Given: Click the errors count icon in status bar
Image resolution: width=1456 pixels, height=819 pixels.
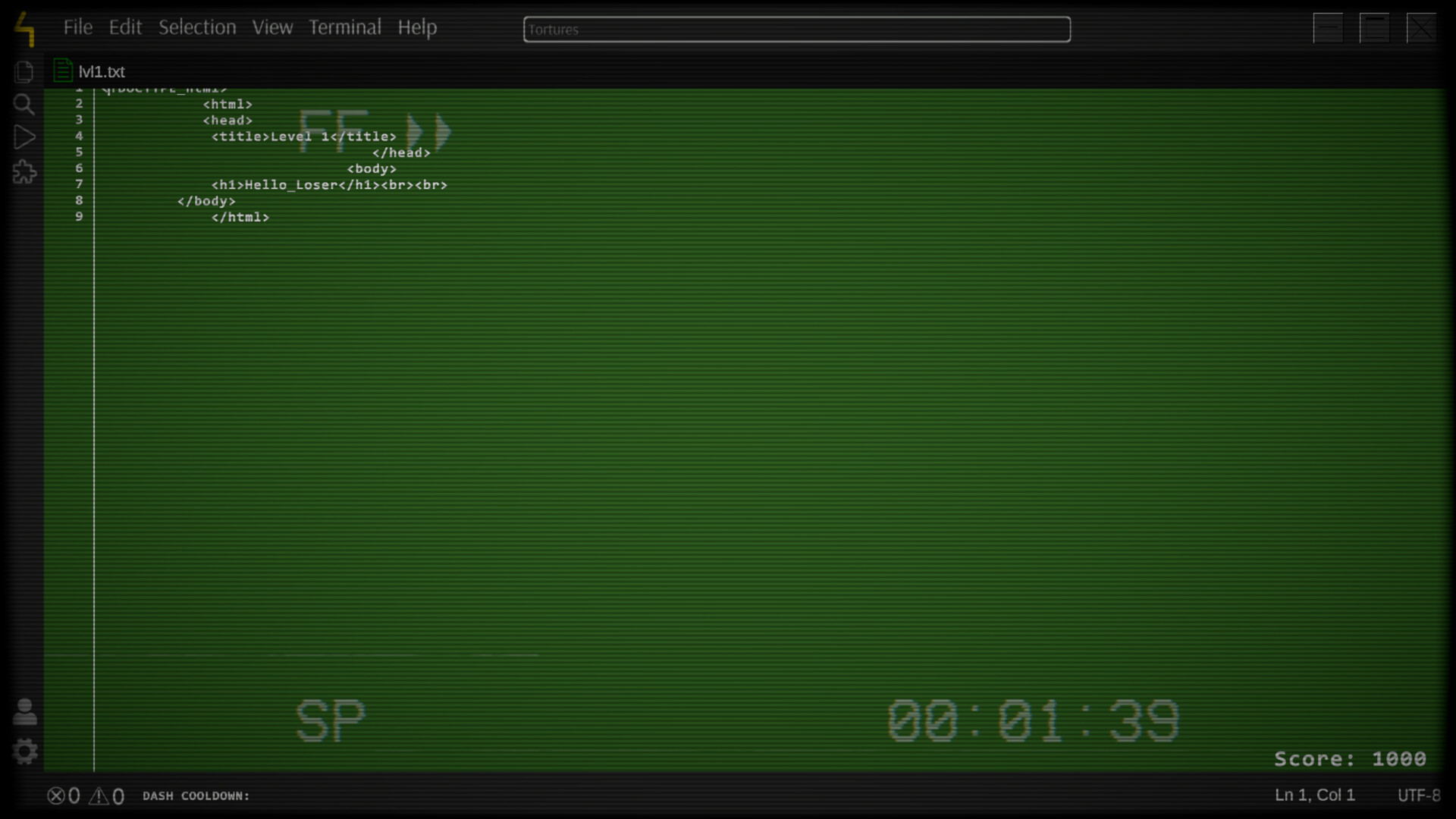Looking at the screenshot, I should click(x=56, y=795).
